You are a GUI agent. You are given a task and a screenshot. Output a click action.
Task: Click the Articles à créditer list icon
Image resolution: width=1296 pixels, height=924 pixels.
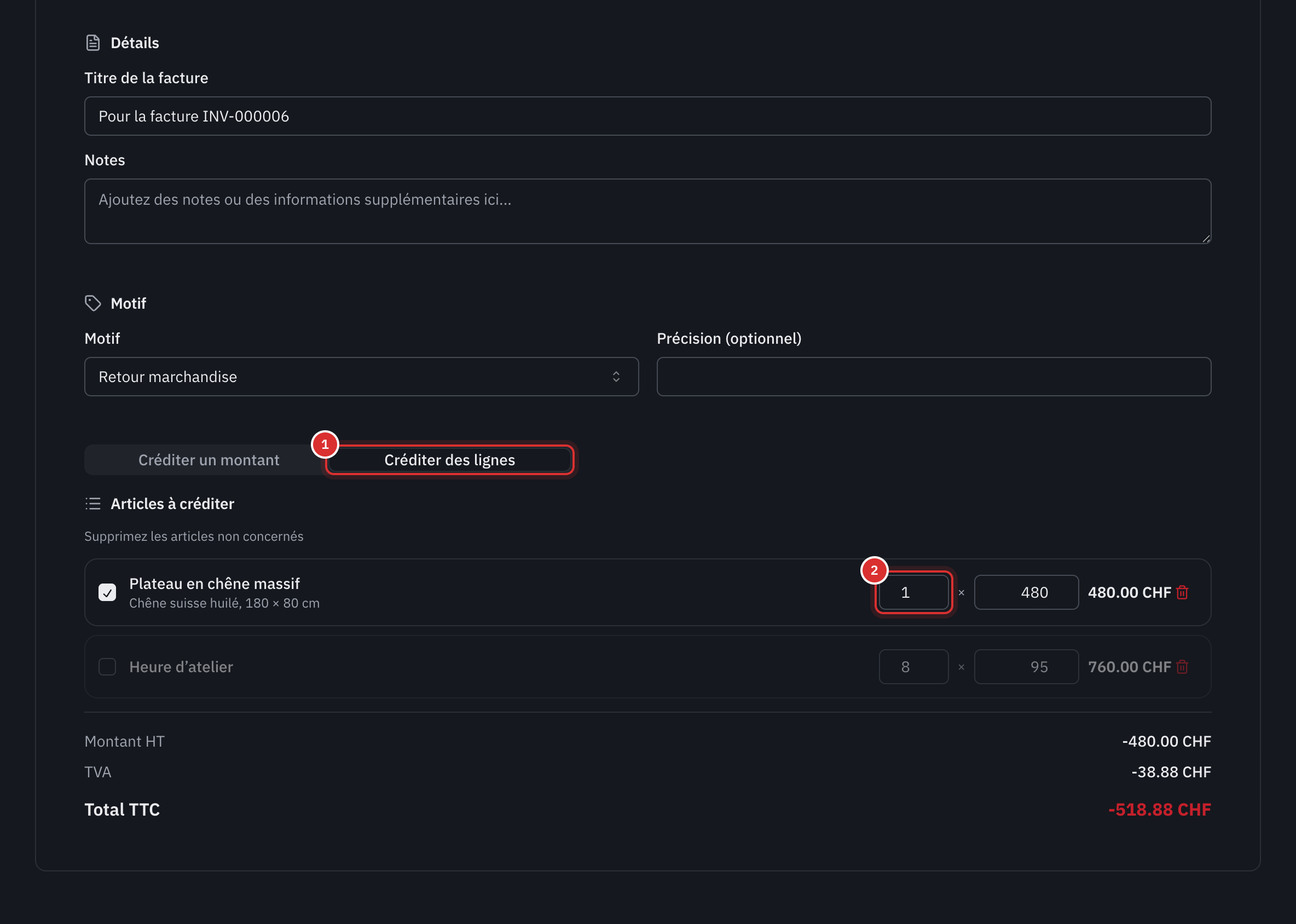point(92,504)
